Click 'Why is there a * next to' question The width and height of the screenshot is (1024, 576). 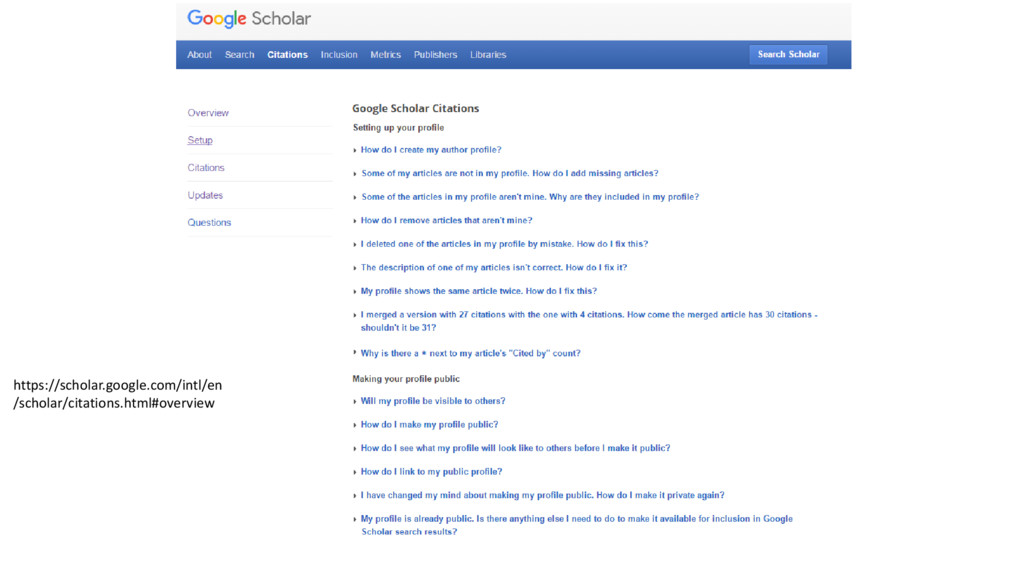(470, 353)
